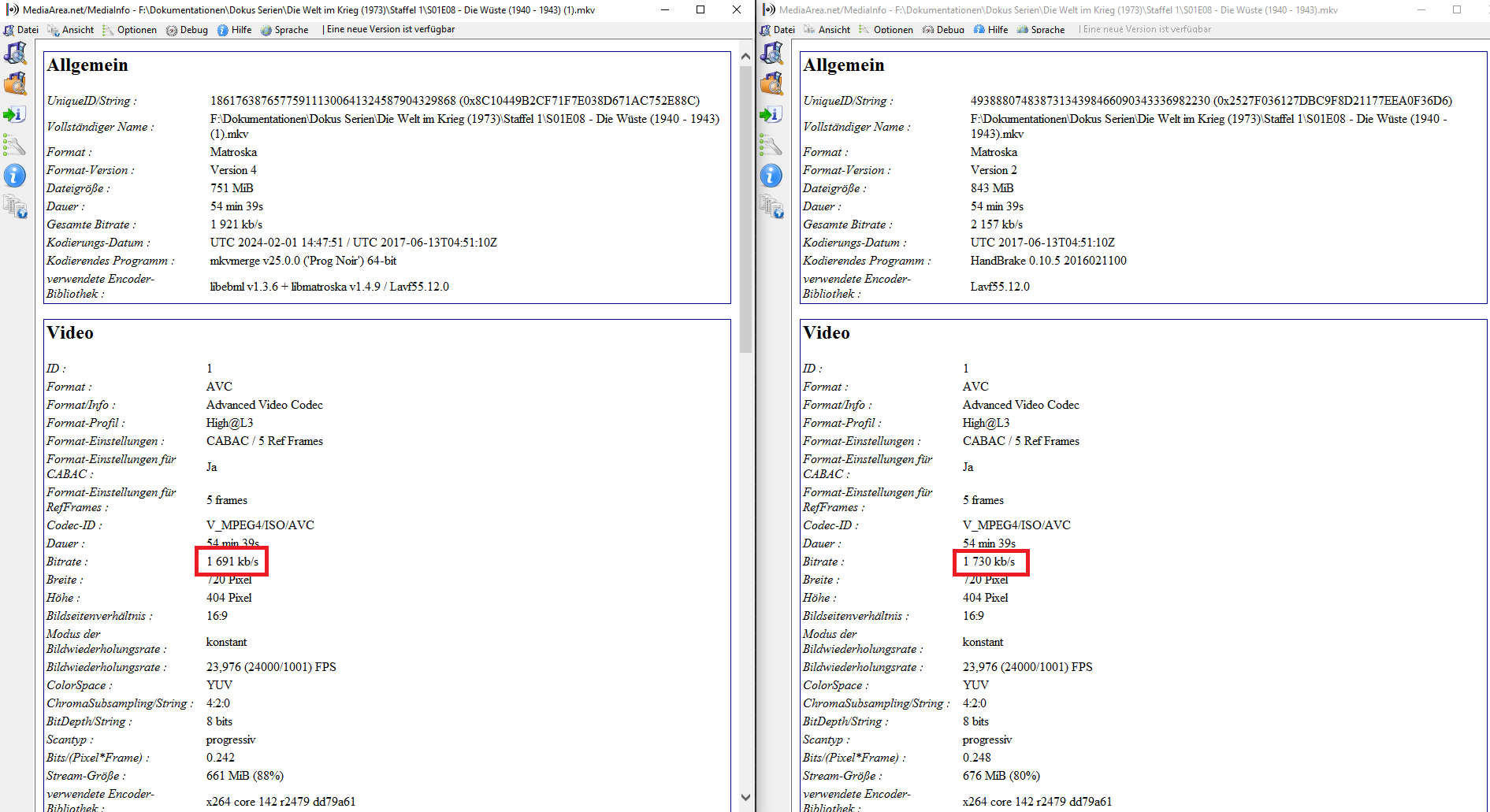Click format version 'Version 4'
This screenshot has height=812, width=1490.
[233, 170]
